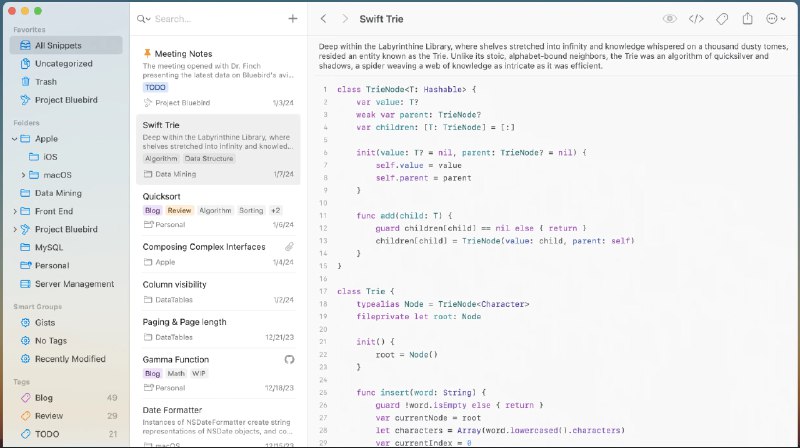Select Uncategorized in Favorites

coord(63,63)
